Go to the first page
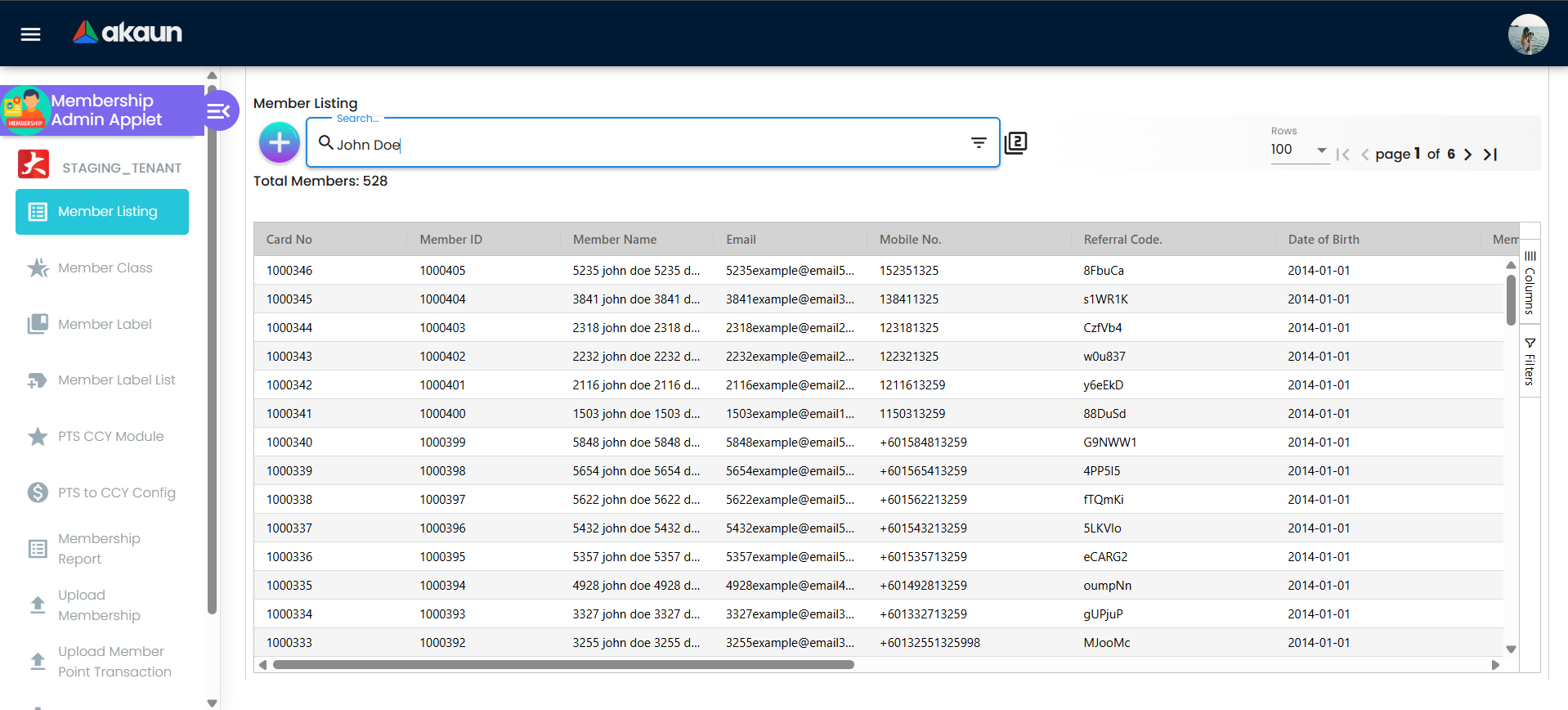This screenshot has width=1568, height=710. point(1342,154)
